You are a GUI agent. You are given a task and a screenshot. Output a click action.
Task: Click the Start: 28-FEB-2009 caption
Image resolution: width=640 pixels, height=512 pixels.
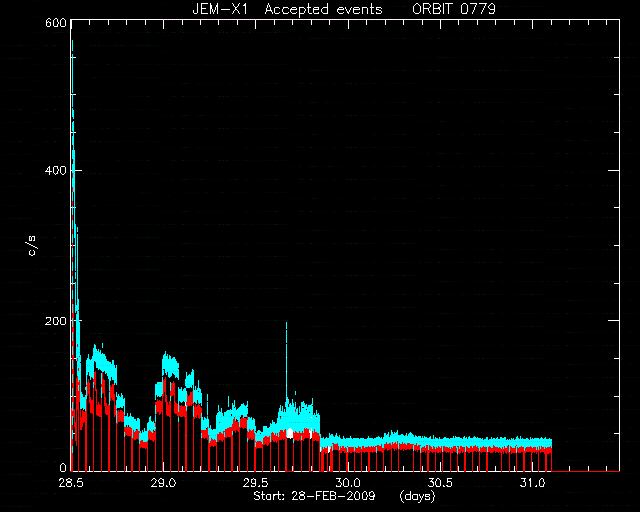tap(314, 496)
